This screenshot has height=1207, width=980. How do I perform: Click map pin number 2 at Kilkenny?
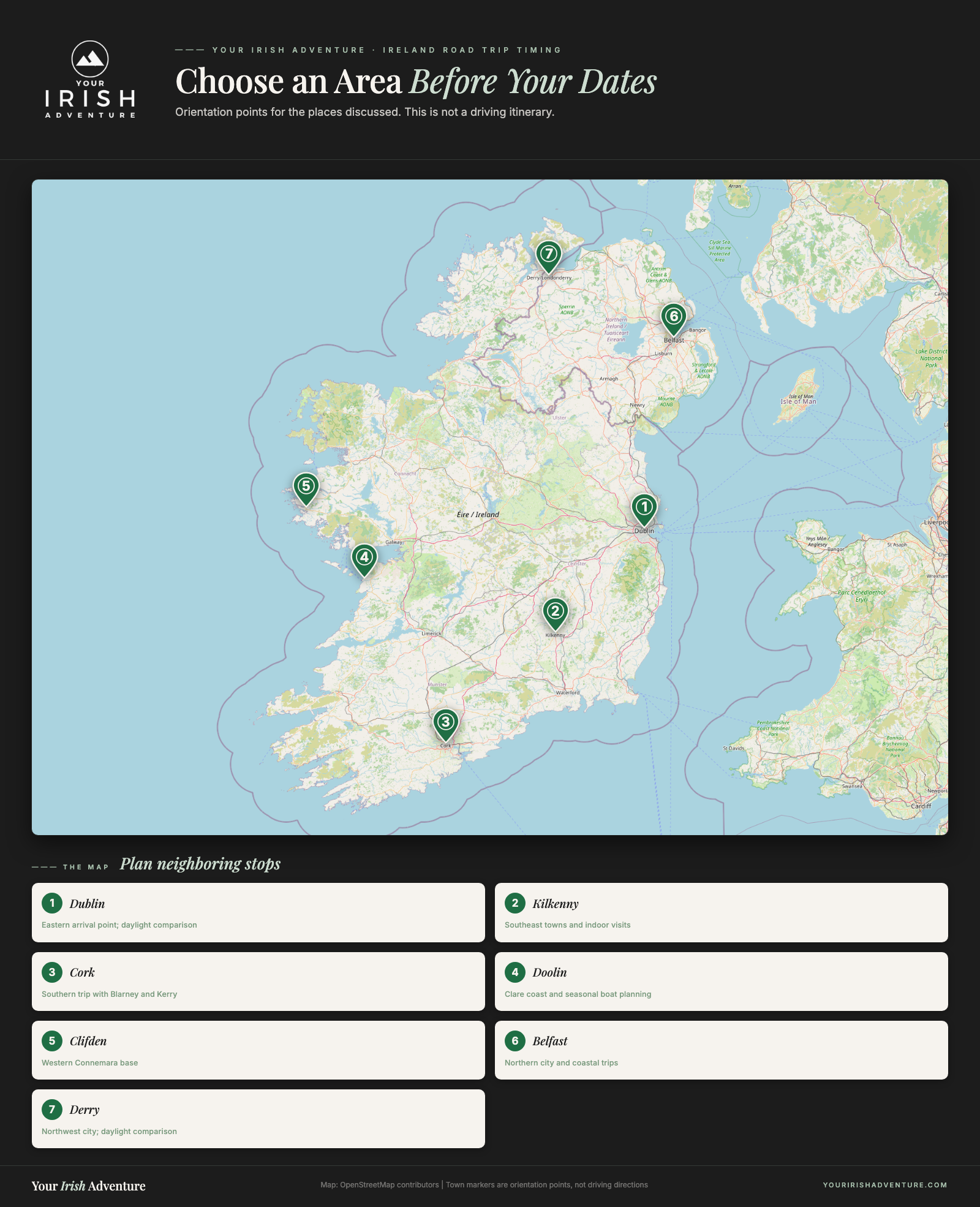click(x=555, y=613)
